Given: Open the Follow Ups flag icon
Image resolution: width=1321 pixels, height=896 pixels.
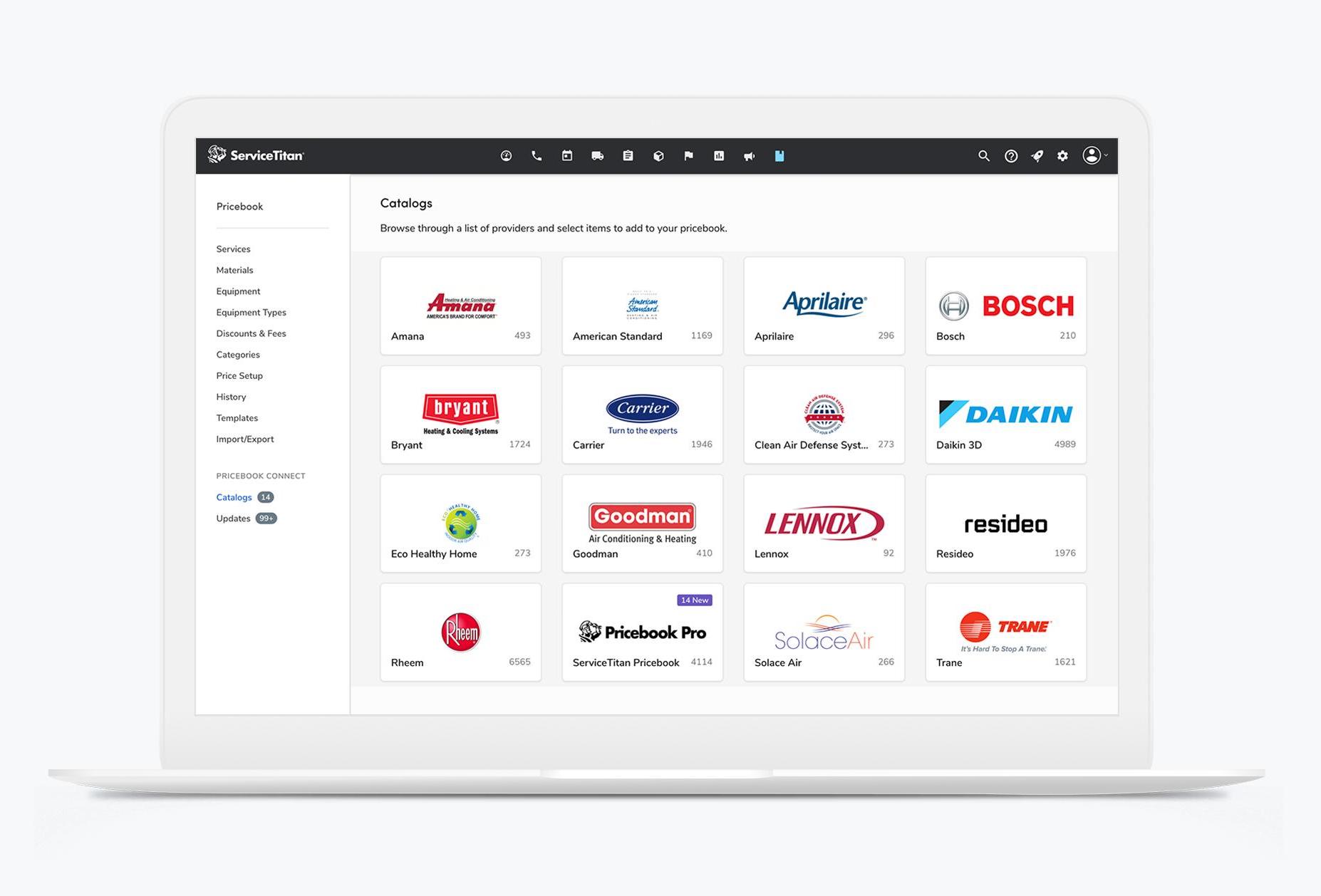Looking at the screenshot, I should 688,155.
